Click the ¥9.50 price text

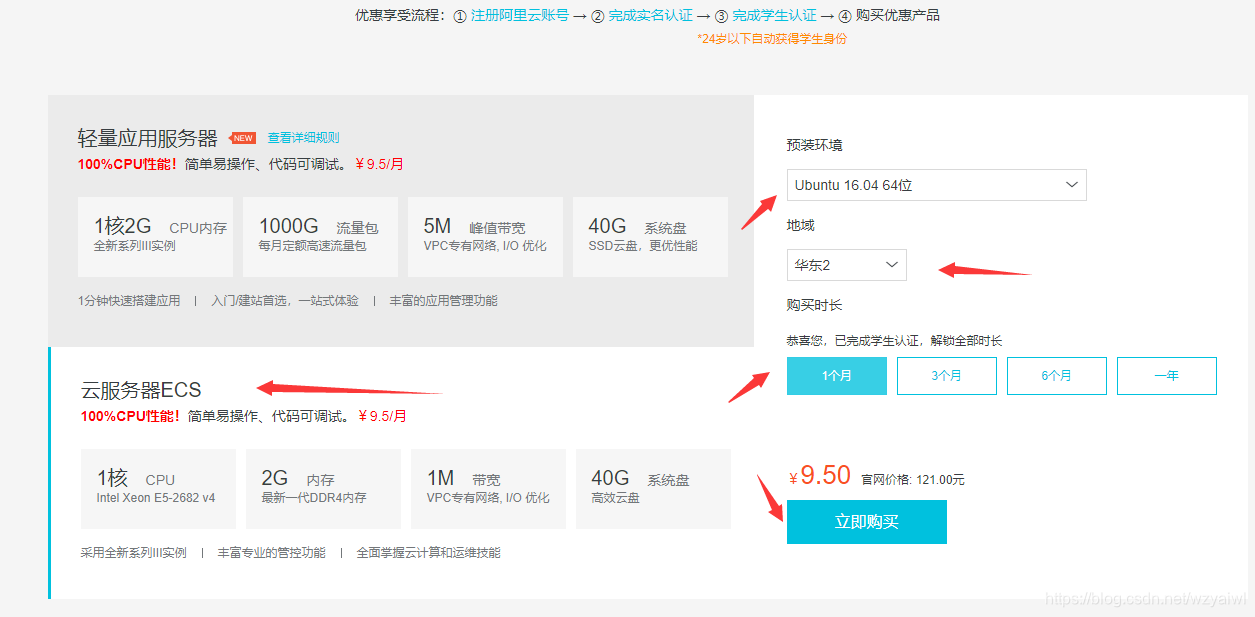tap(819, 475)
